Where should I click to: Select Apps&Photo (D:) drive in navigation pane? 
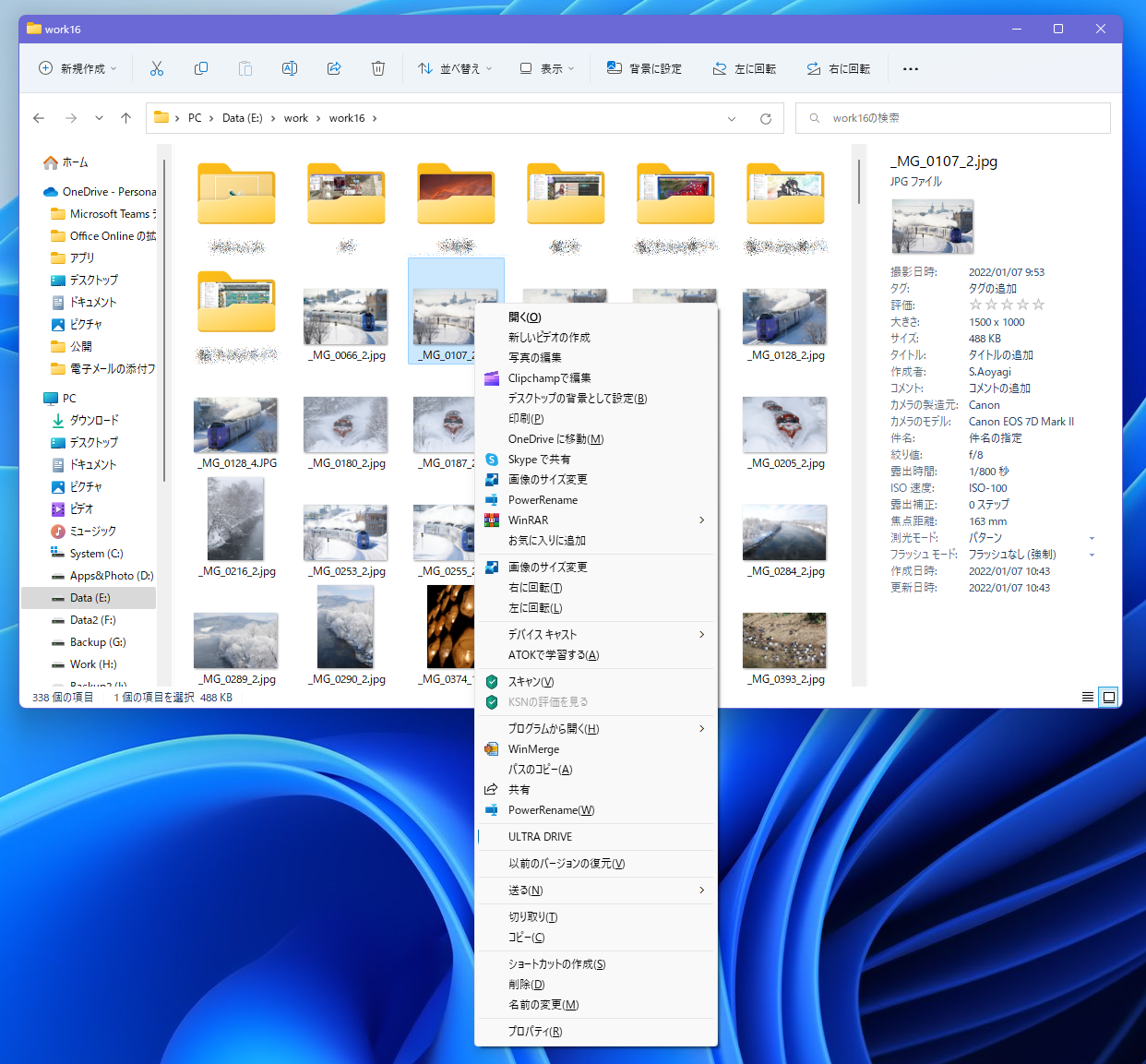(102, 576)
